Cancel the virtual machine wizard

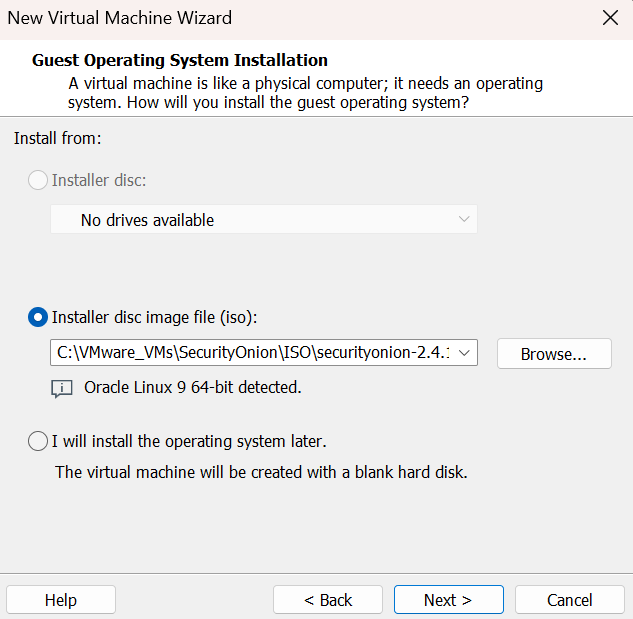click(569, 600)
